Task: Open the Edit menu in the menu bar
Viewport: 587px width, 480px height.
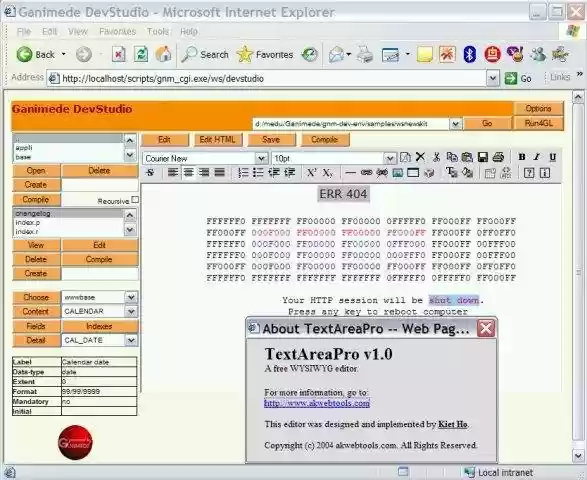Action: click(49, 31)
